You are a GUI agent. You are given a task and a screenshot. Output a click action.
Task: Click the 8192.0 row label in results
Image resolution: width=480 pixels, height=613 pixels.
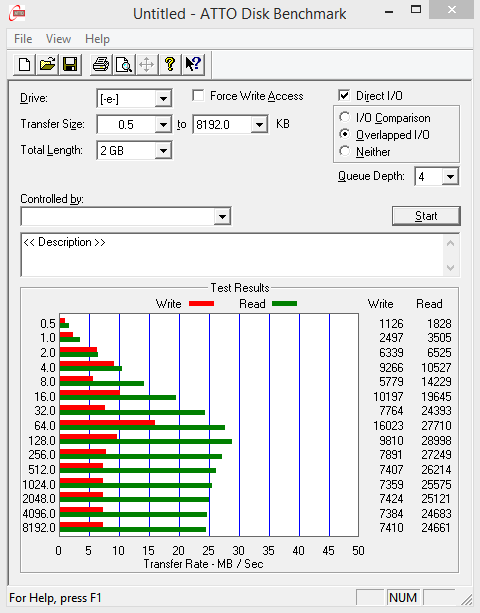(x=39, y=528)
